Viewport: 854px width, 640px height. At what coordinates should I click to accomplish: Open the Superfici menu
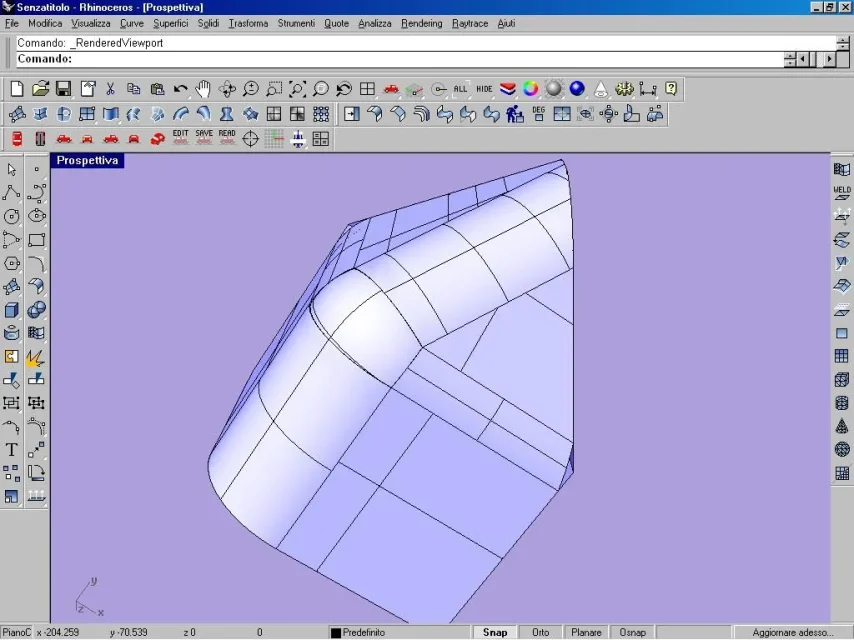(170, 23)
